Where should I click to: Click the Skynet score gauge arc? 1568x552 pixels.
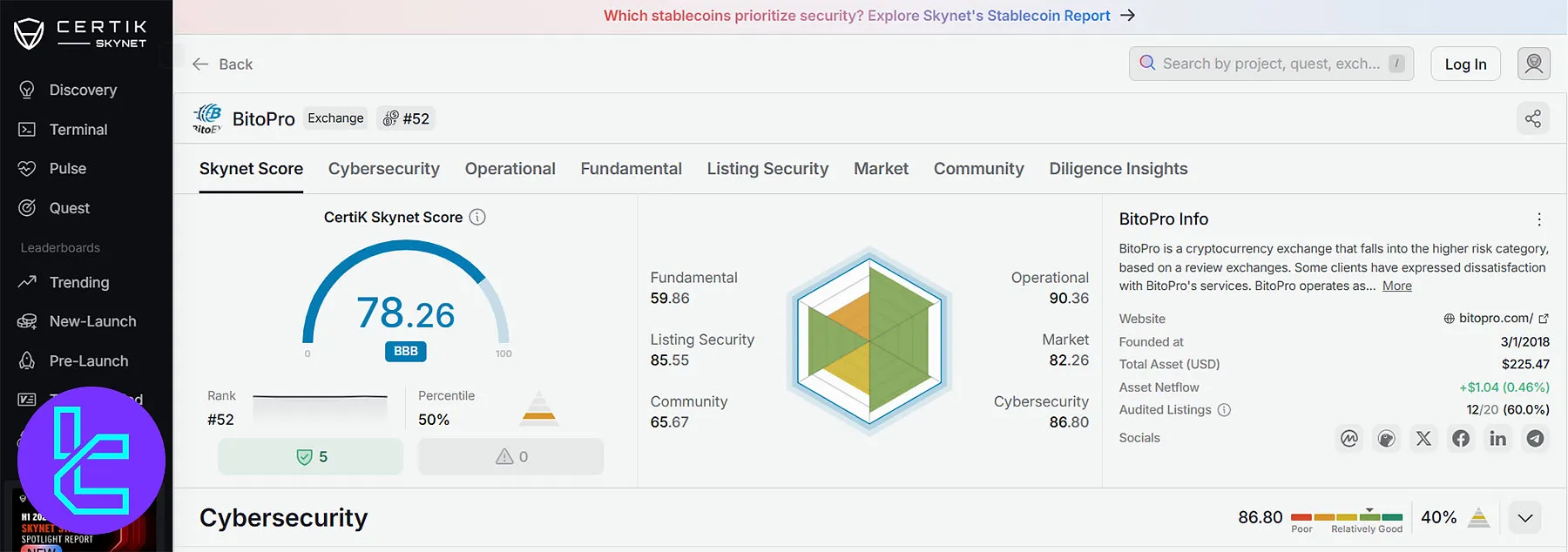(406, 292)
